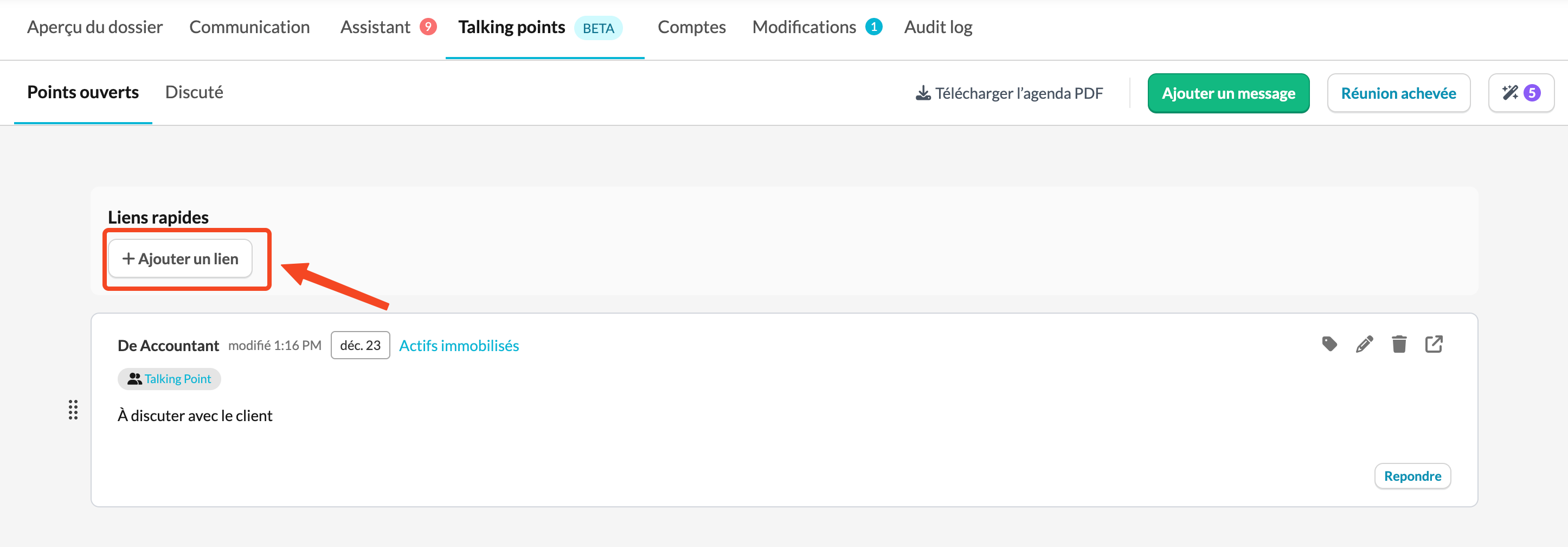This screenshot has height=547, width=1568.
Task: Click the Repondre button
Action: (1412, 476)
